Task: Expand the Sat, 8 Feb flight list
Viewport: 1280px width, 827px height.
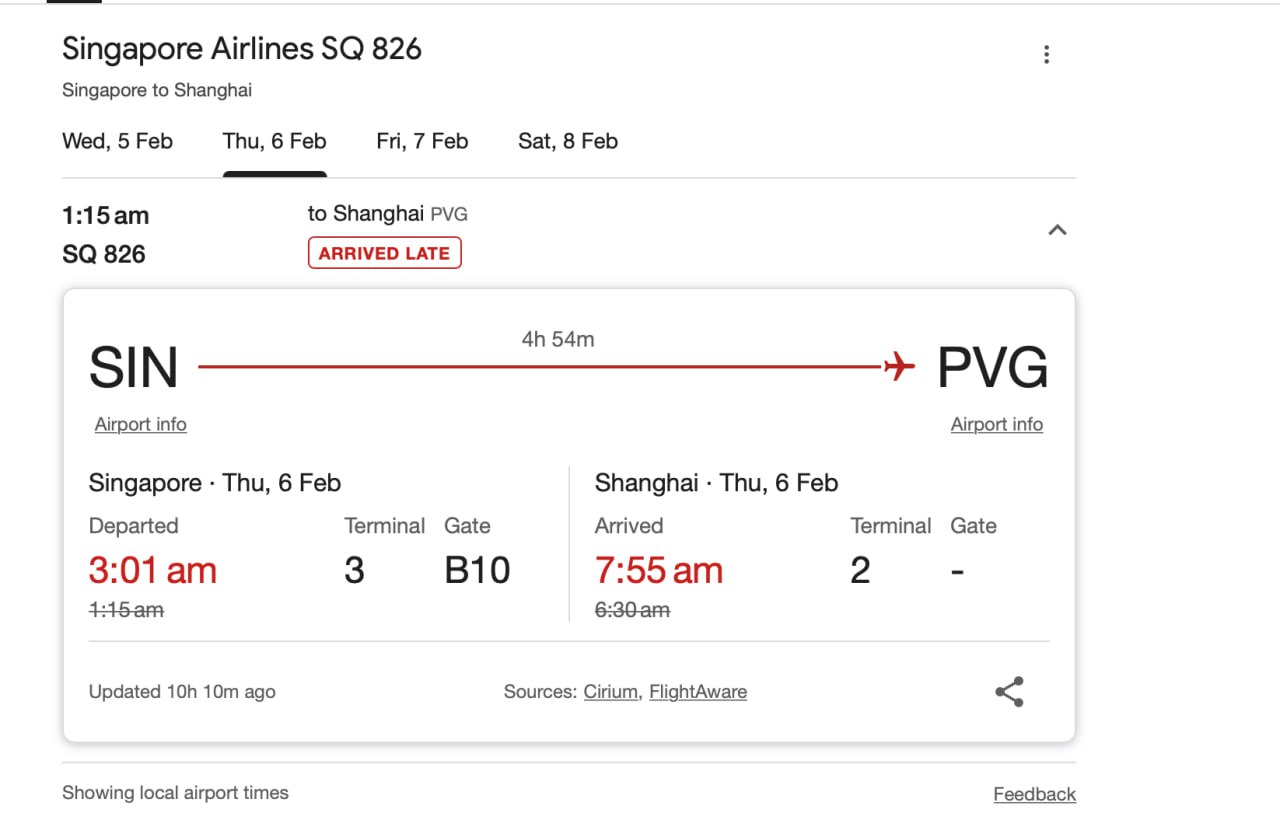Action: coord(567,141)
